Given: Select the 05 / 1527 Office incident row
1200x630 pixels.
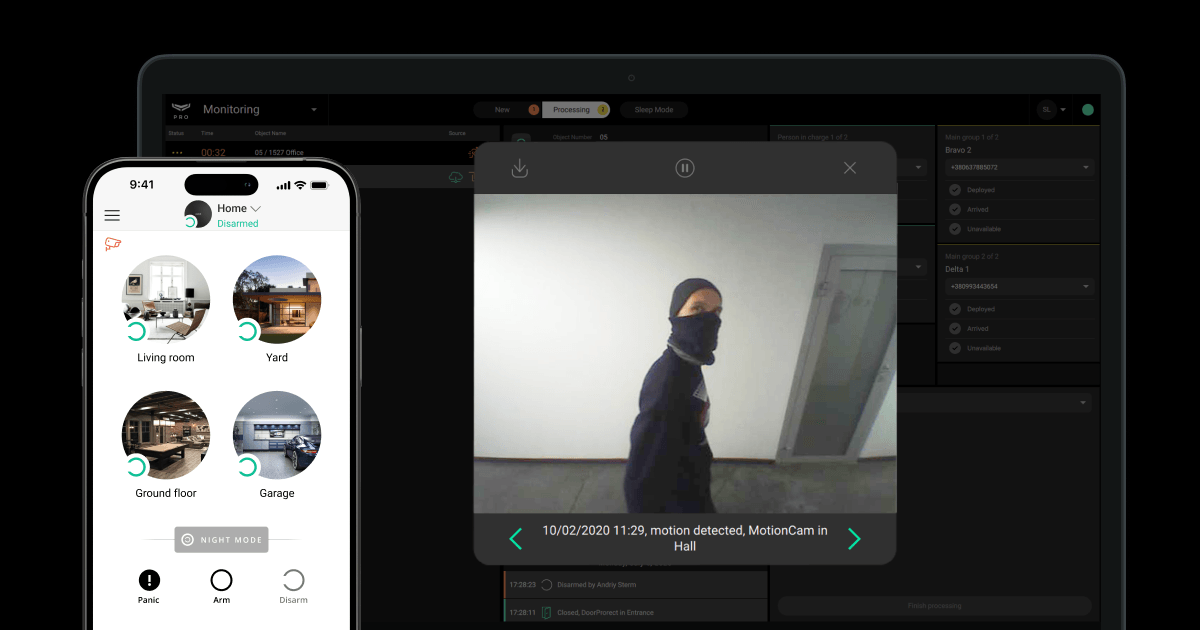Looking at the screenshot, I should tap(332, 152).
